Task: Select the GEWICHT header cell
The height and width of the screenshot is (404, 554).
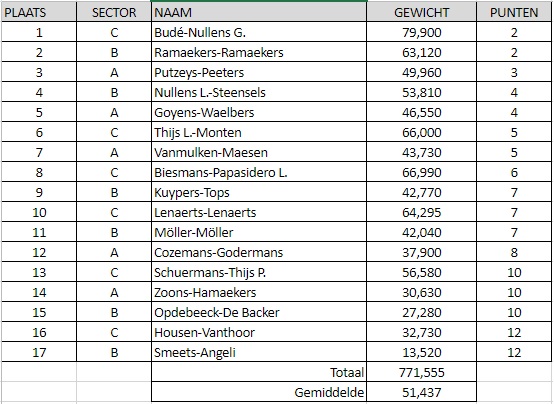Action: 422,12
